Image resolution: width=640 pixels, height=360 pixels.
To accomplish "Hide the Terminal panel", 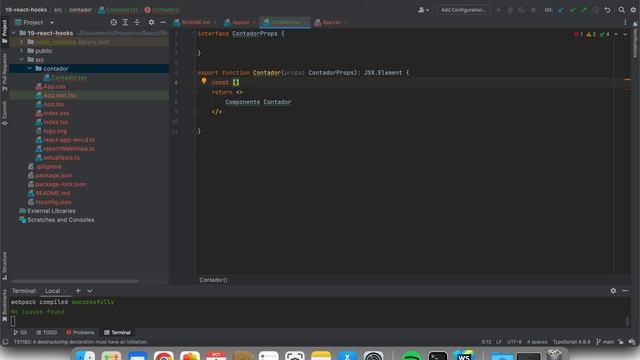I will pos(625,291).
